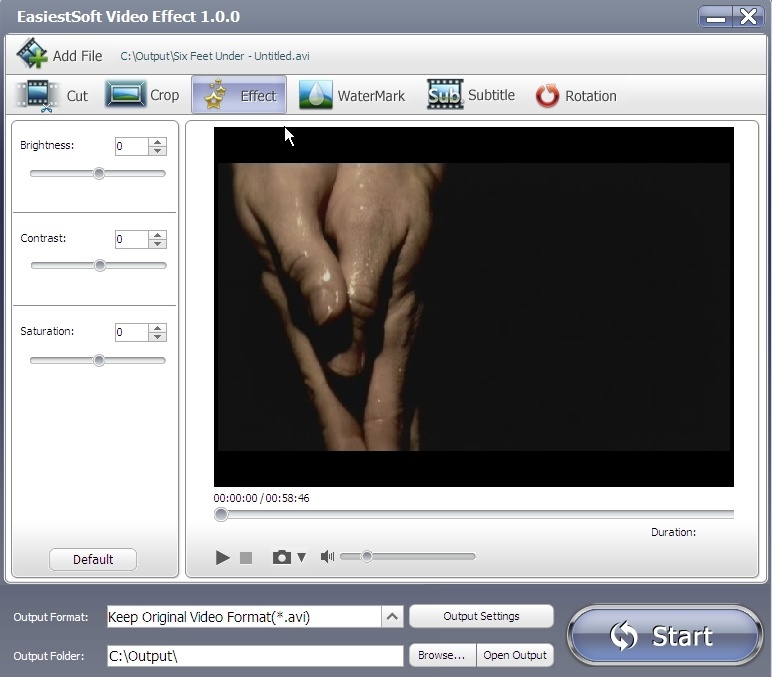Take a snapshot with the camera icon
Image resolution: width=772 pixels, height=677 pixels.
coord(282,557)
